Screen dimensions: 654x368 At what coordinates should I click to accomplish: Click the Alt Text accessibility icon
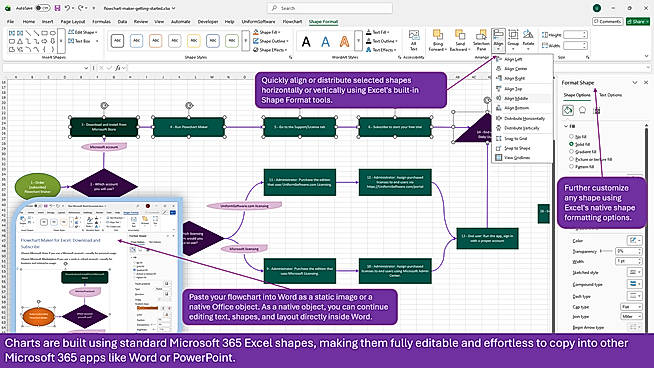pyautogui.click(x=414, y=40)
